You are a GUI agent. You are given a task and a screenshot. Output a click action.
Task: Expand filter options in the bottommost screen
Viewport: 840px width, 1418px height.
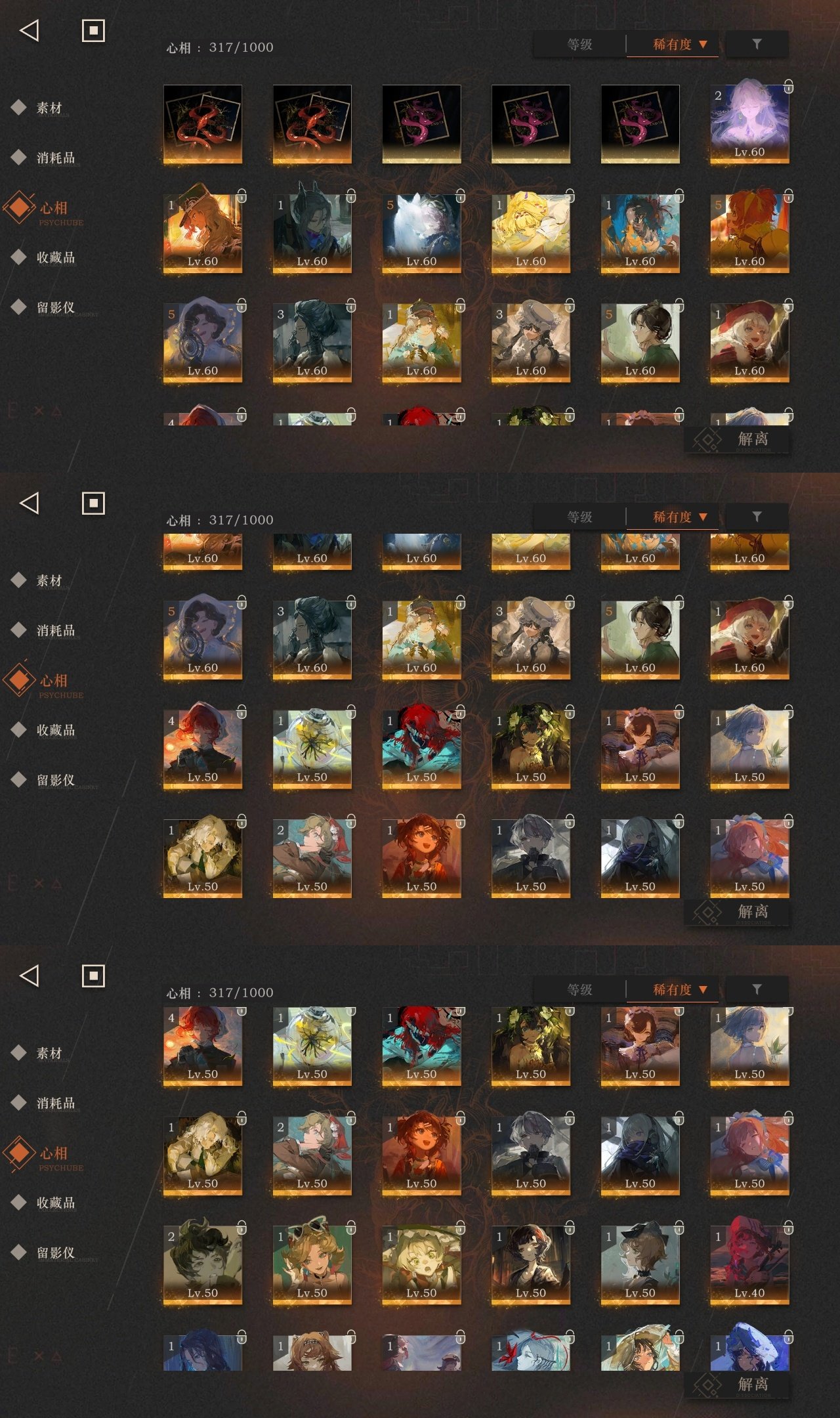point(757,989)
